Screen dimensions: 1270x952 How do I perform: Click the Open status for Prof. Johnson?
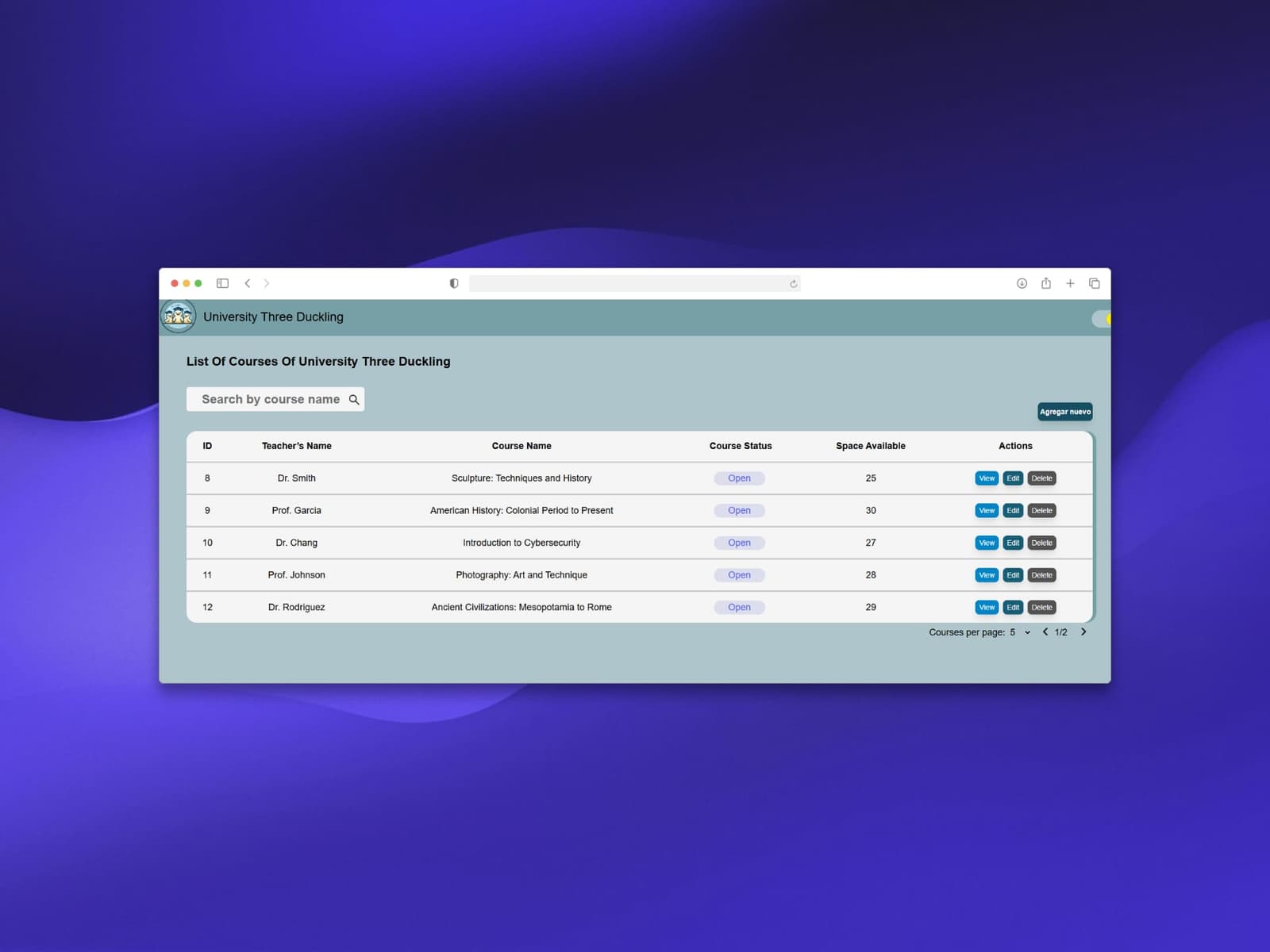(x=739, y=575)
